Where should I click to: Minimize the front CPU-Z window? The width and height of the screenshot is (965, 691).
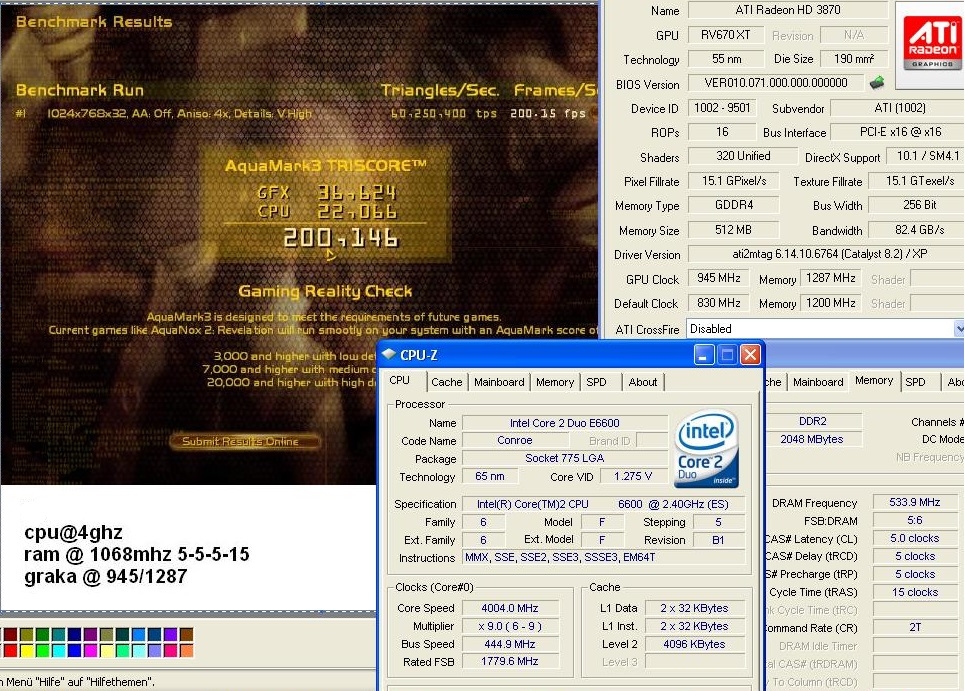point(703,354)
